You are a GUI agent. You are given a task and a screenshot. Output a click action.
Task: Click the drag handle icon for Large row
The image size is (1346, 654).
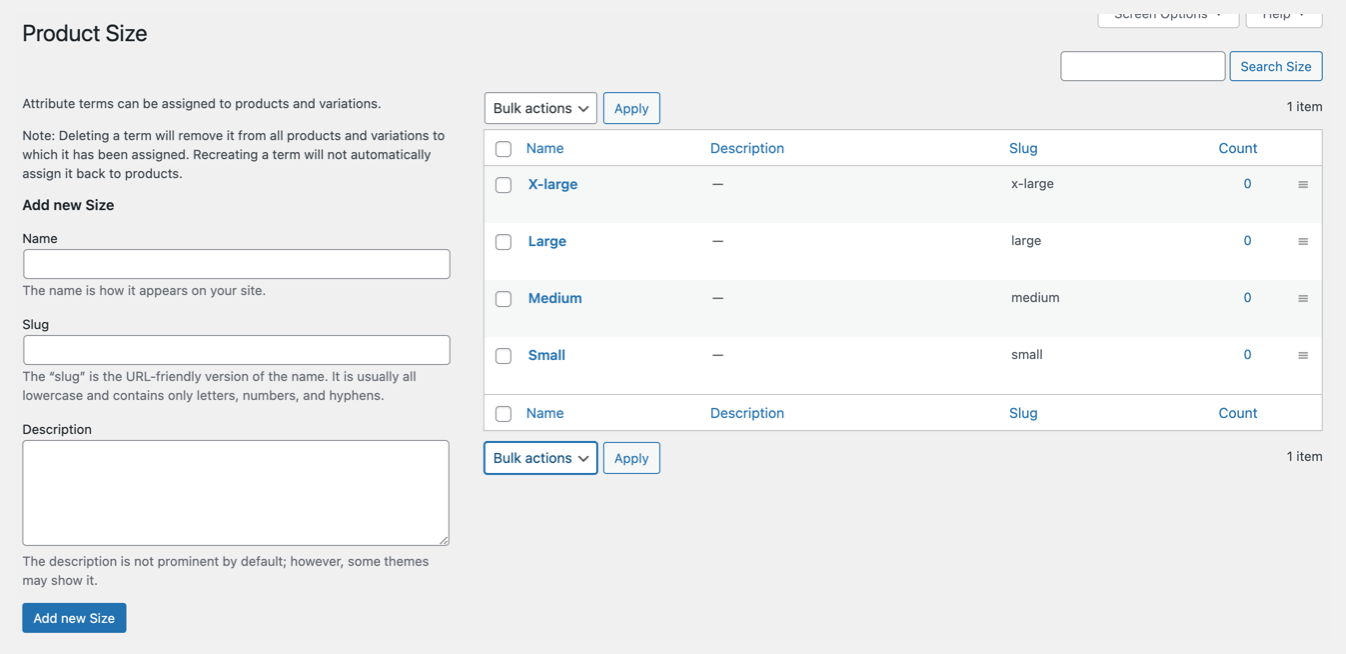coord(1302,242)
